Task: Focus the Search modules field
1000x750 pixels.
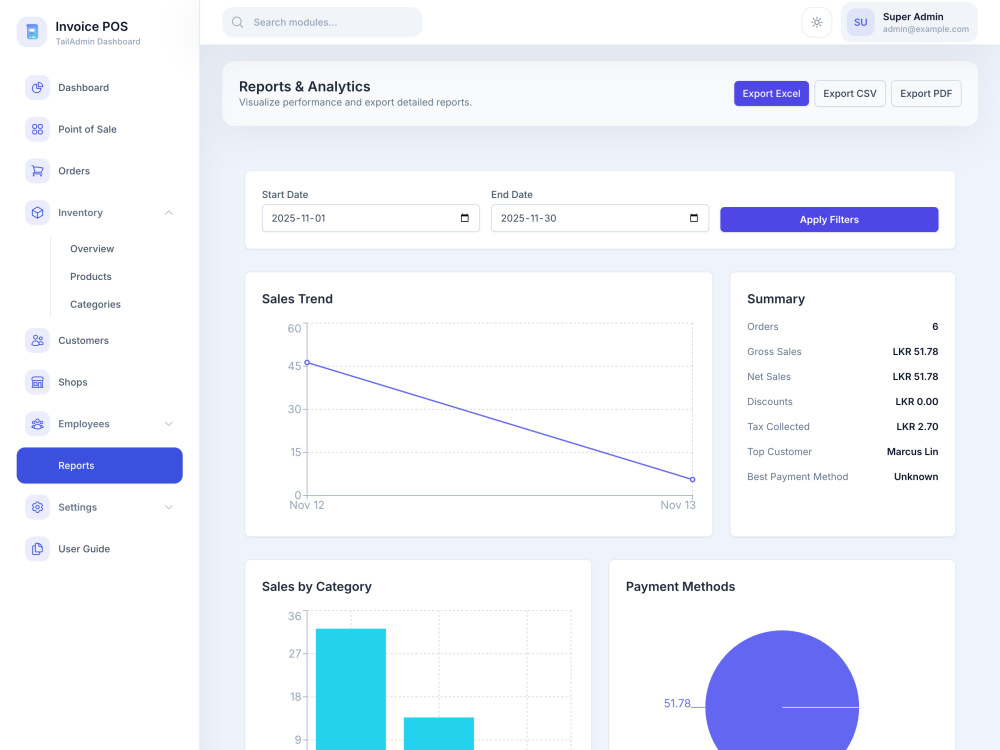Action: coord(322,22)
